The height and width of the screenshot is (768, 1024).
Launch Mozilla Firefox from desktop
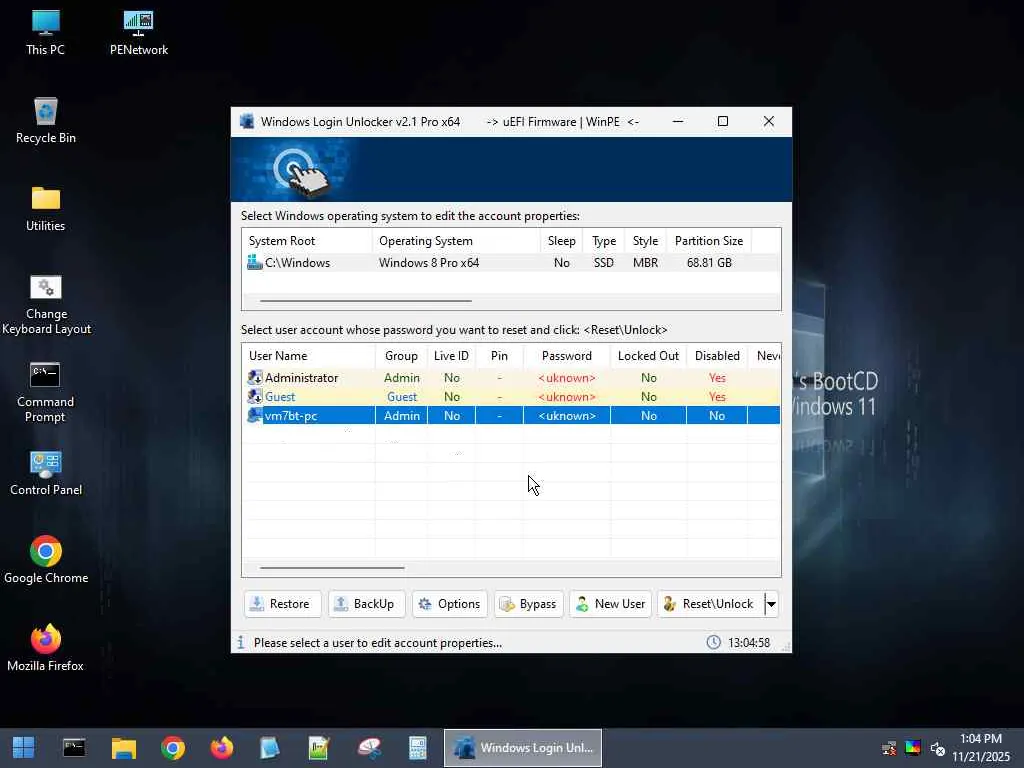coord(45,648)
